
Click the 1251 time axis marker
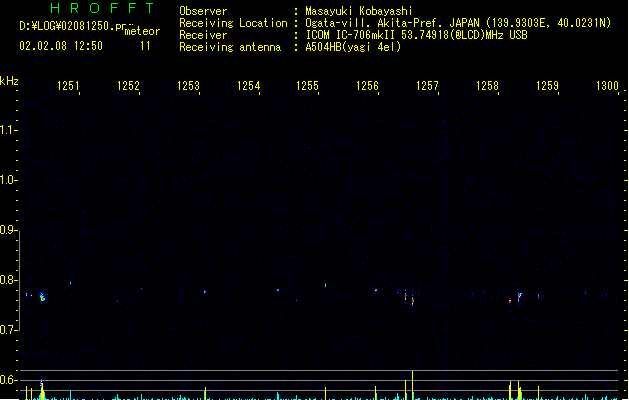point(68,86)
